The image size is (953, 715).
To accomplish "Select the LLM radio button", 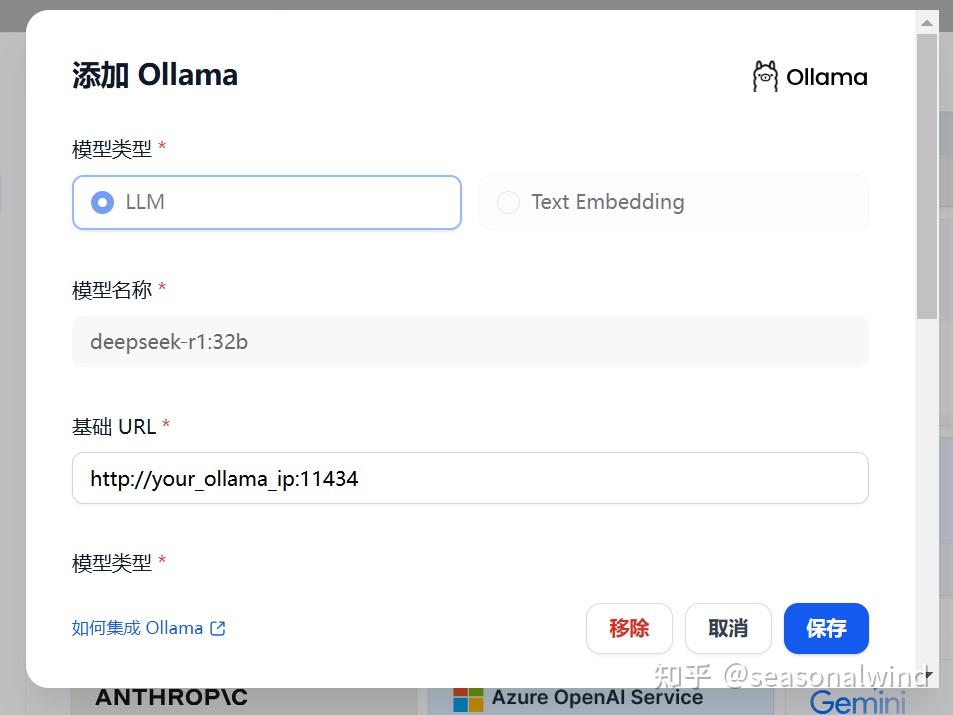I will click(102, 202).
